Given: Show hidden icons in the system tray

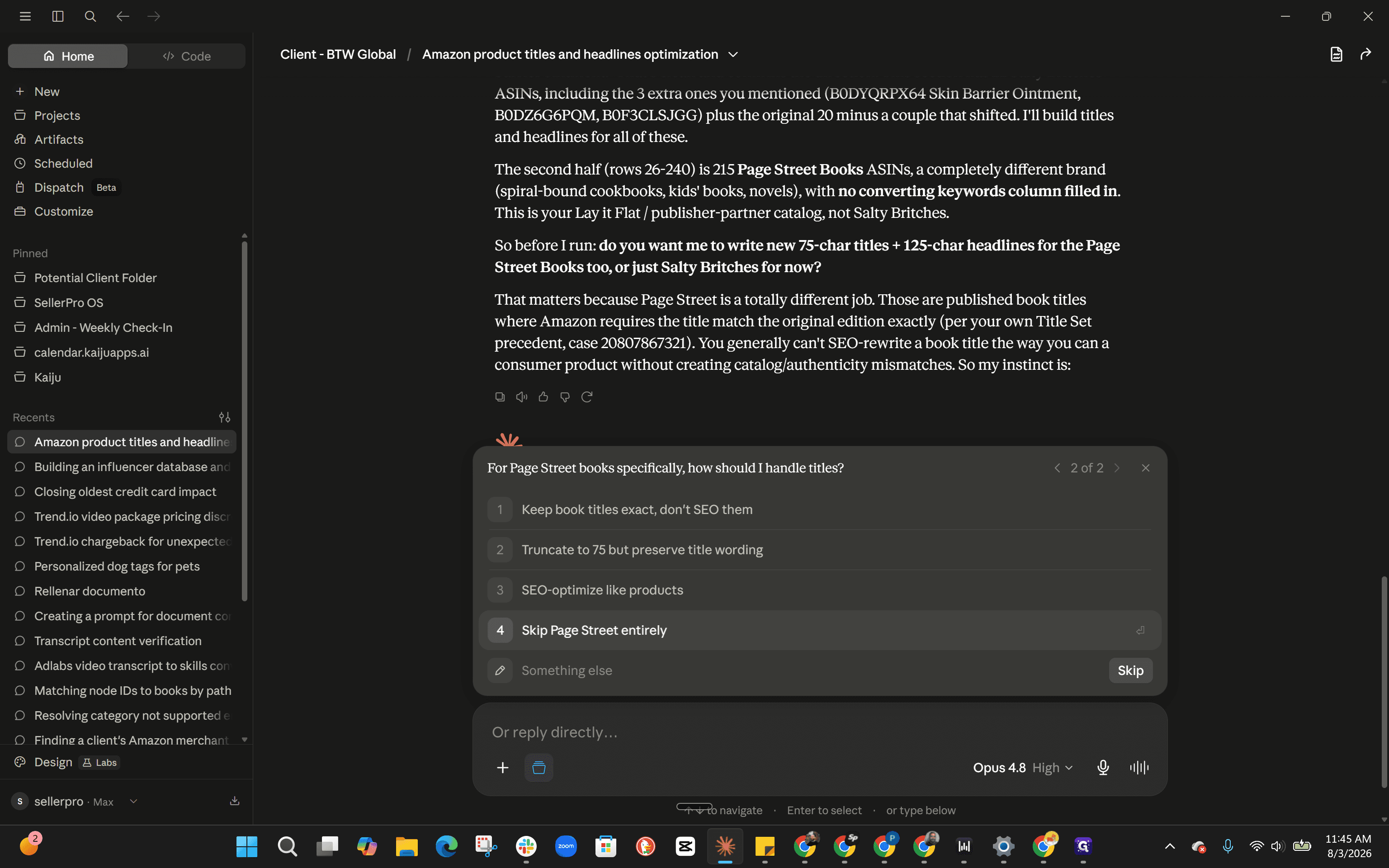Looking at the screenshot, I should (x=1170, y=846).
